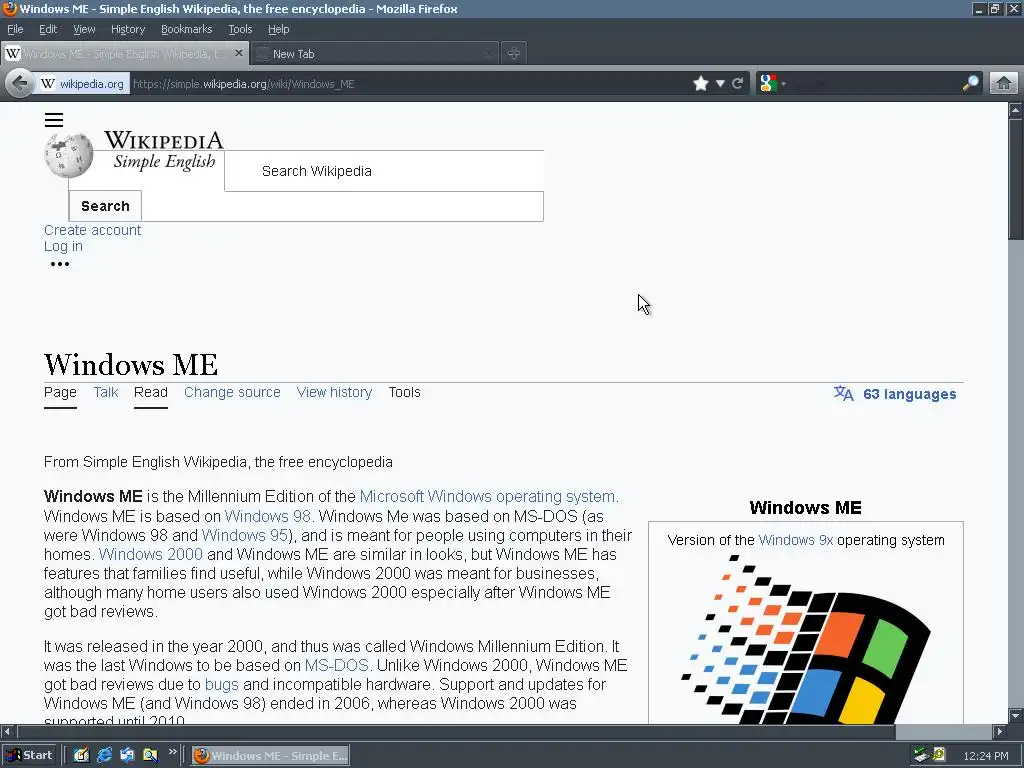Go to the browser home page icon
The width and height of the screenshot is (1024, 768).
[x=1004, y=84]
